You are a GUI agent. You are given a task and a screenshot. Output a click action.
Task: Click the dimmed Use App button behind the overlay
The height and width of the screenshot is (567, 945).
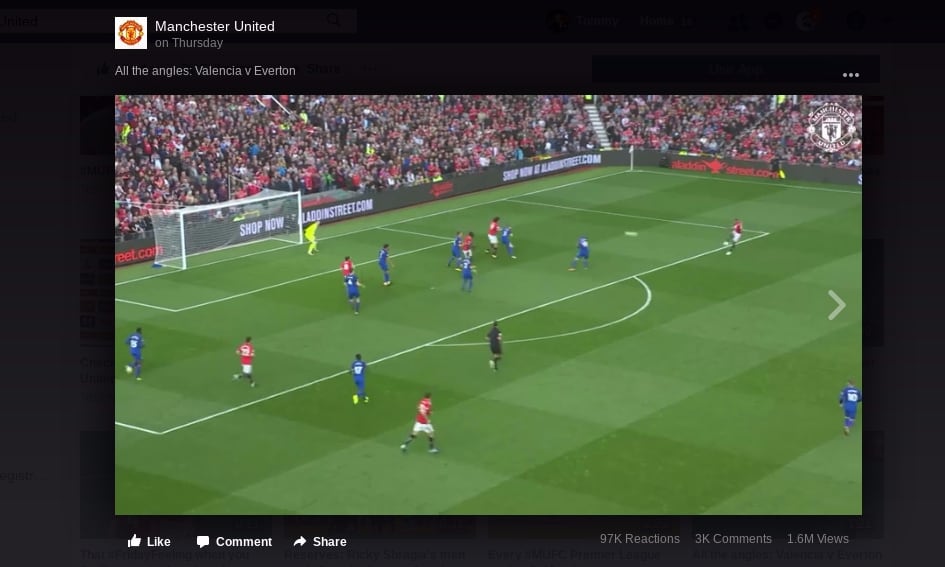pos(735,69)
